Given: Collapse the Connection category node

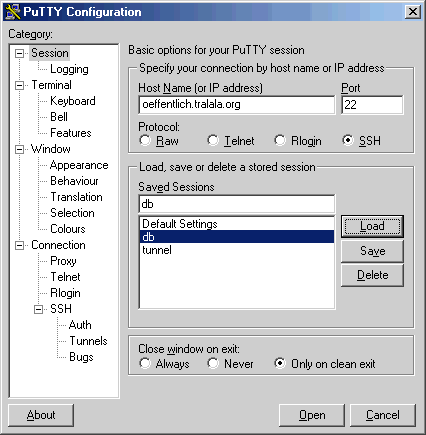Looking at the screenshot, I should (x=20, y=245).
